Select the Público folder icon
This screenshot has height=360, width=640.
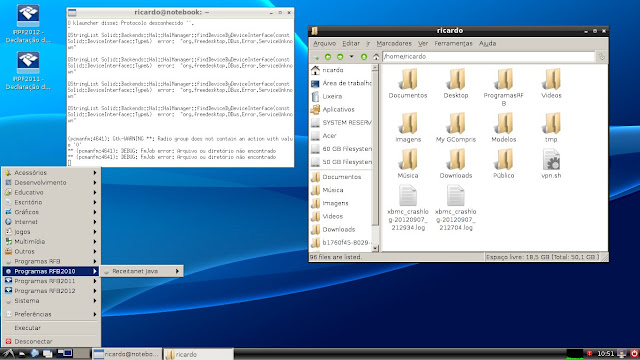pyautogui.click(x=504, y=163)
